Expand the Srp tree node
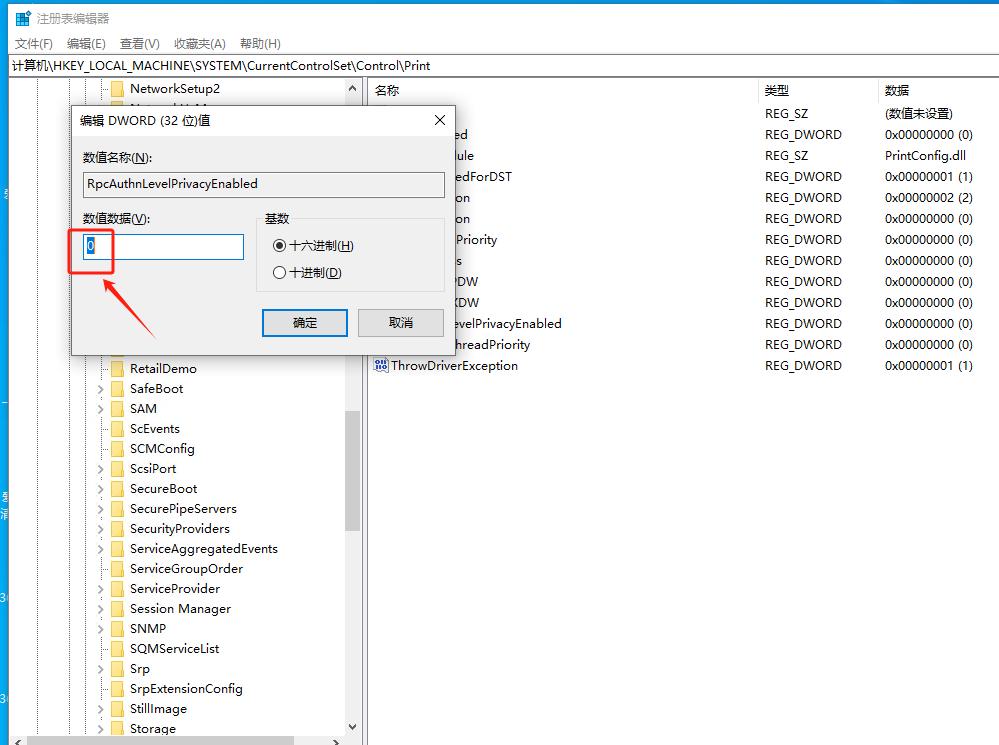The width and height of the screenshot is (999, 745). click(x=101, y=668)
